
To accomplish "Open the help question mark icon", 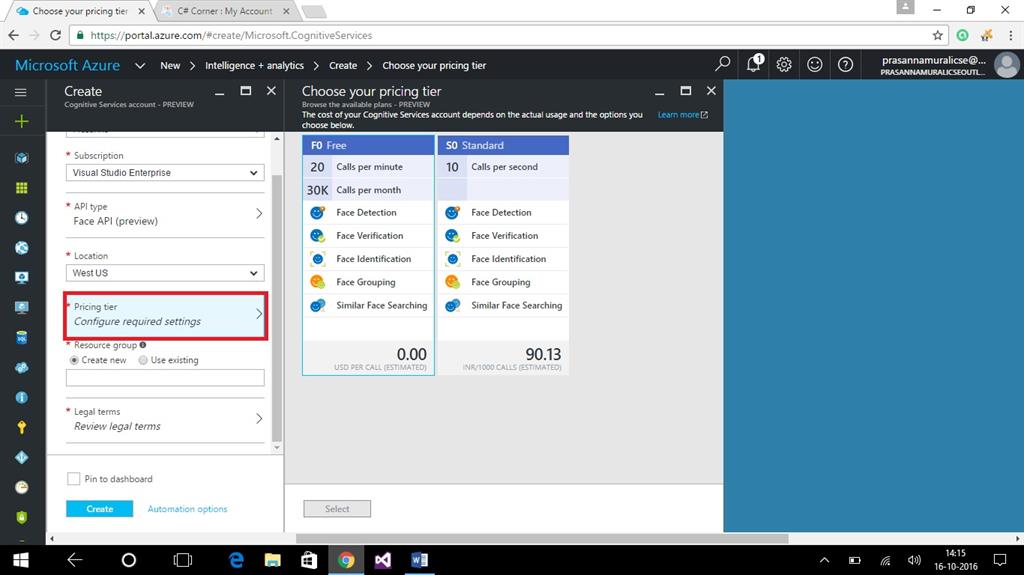I will point(845,64).
